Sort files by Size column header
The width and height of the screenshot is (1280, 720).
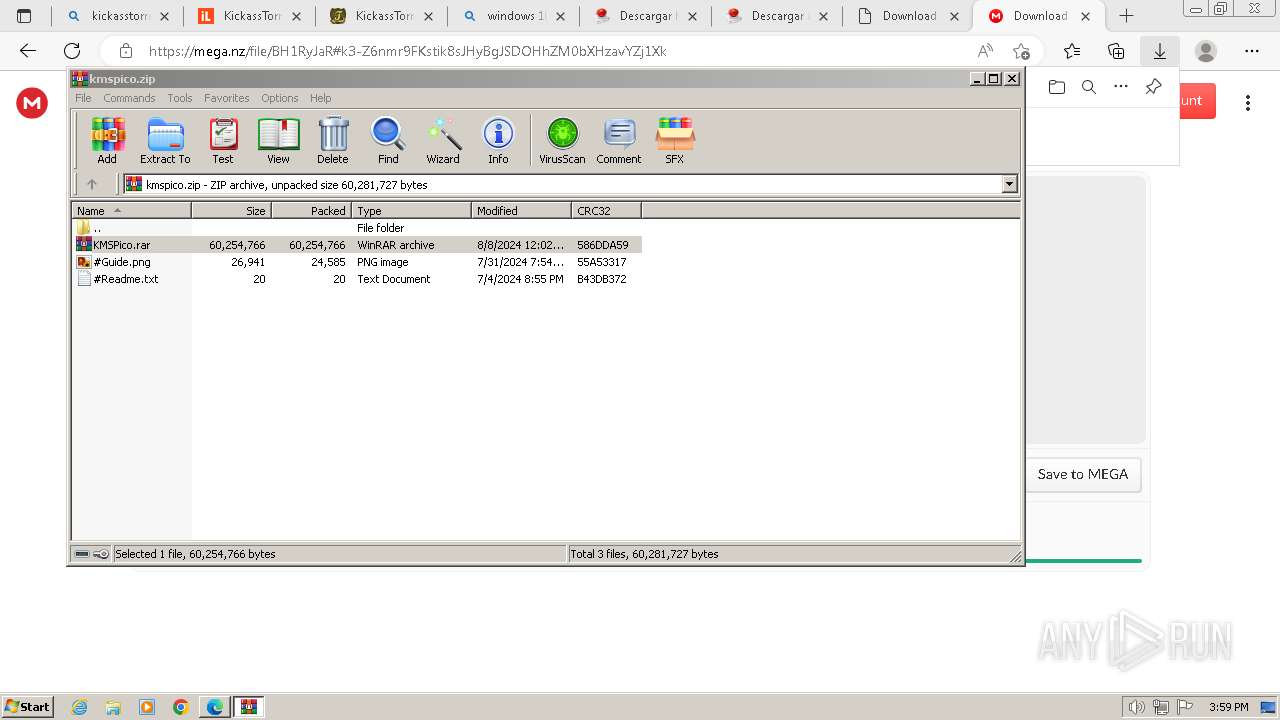pos(231,210)
